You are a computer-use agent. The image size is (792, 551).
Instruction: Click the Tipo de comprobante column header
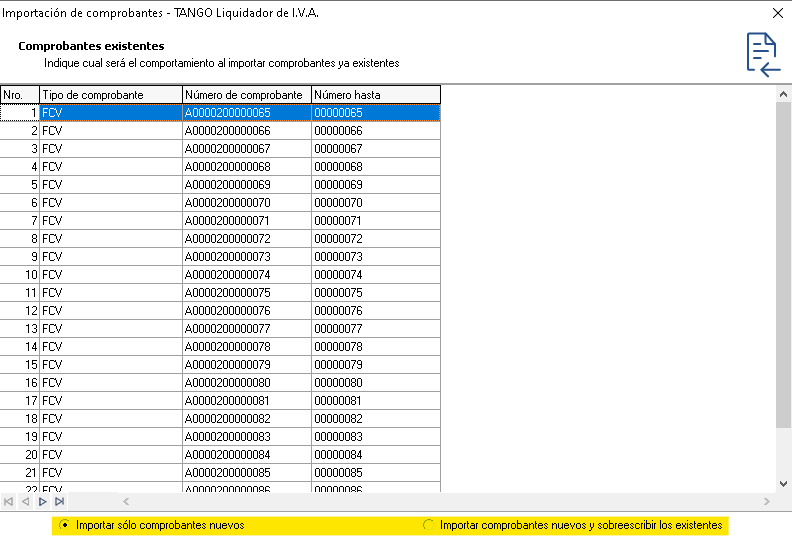coord(111,95)
